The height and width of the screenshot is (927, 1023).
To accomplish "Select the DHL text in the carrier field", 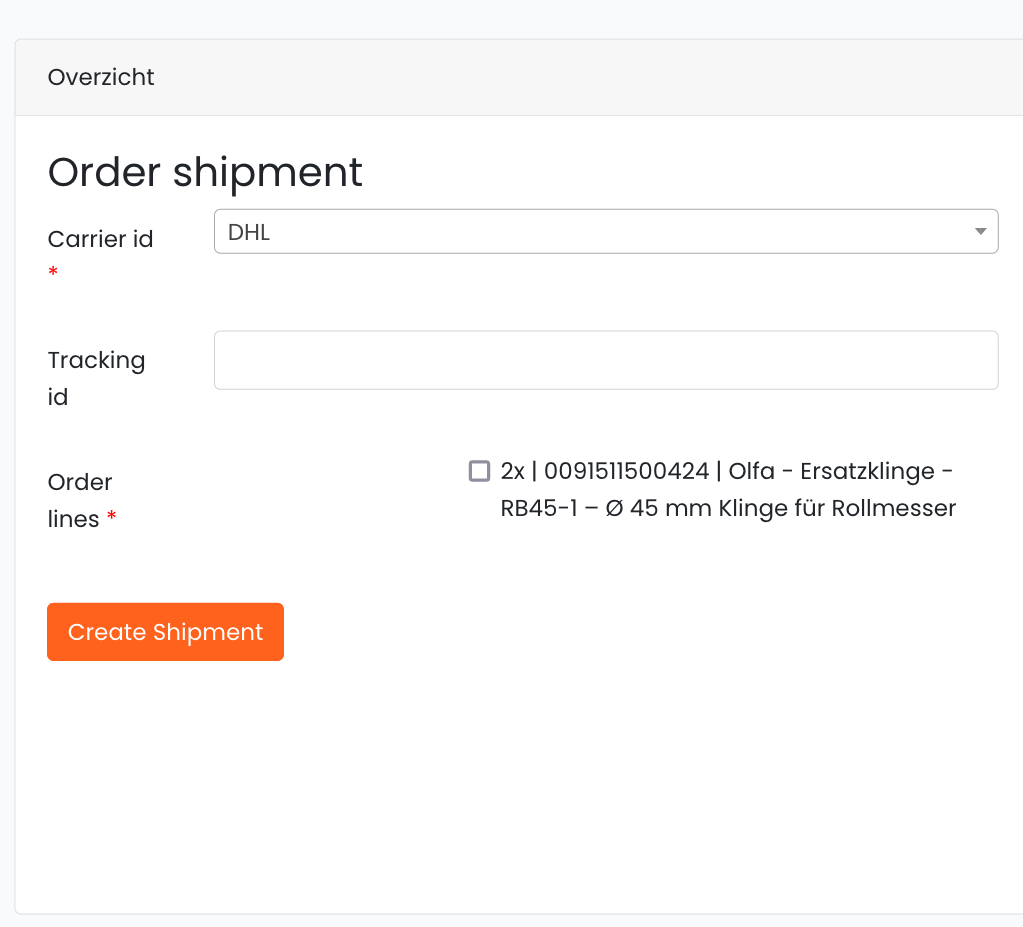I will (x=249, y=232).
